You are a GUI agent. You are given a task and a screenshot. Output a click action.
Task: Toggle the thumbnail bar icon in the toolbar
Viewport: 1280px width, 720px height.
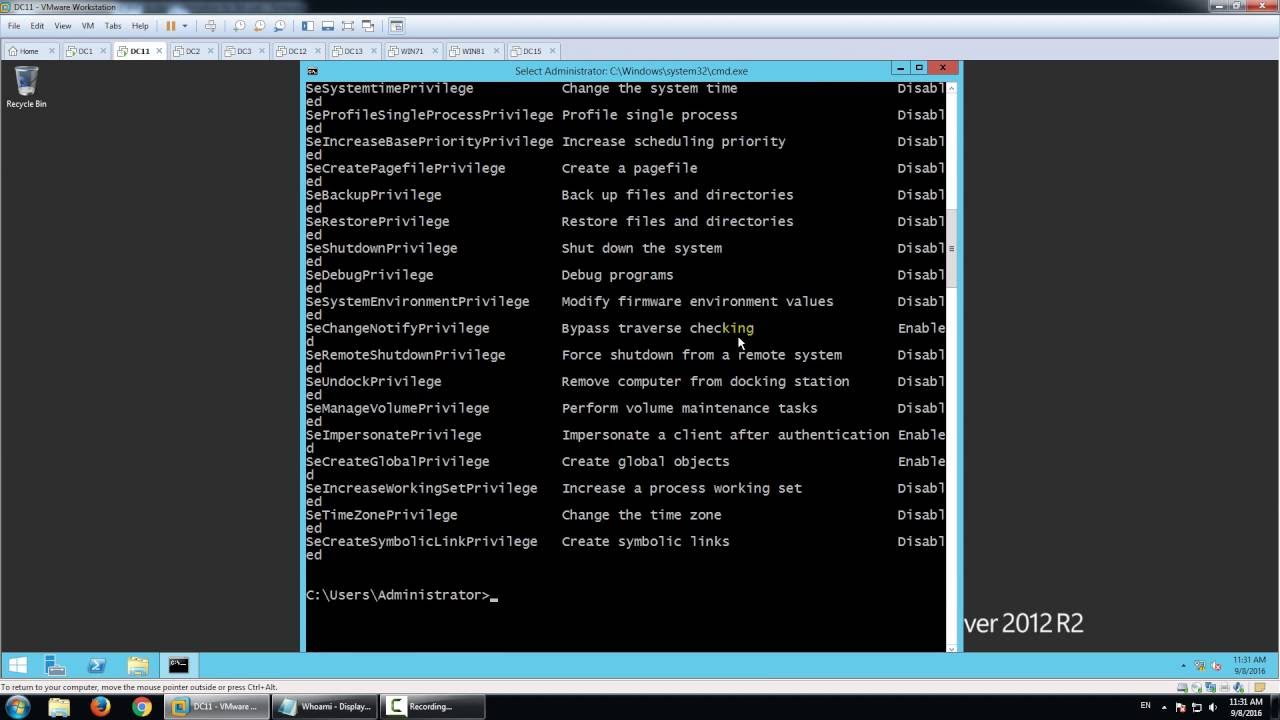pos(328,26)
